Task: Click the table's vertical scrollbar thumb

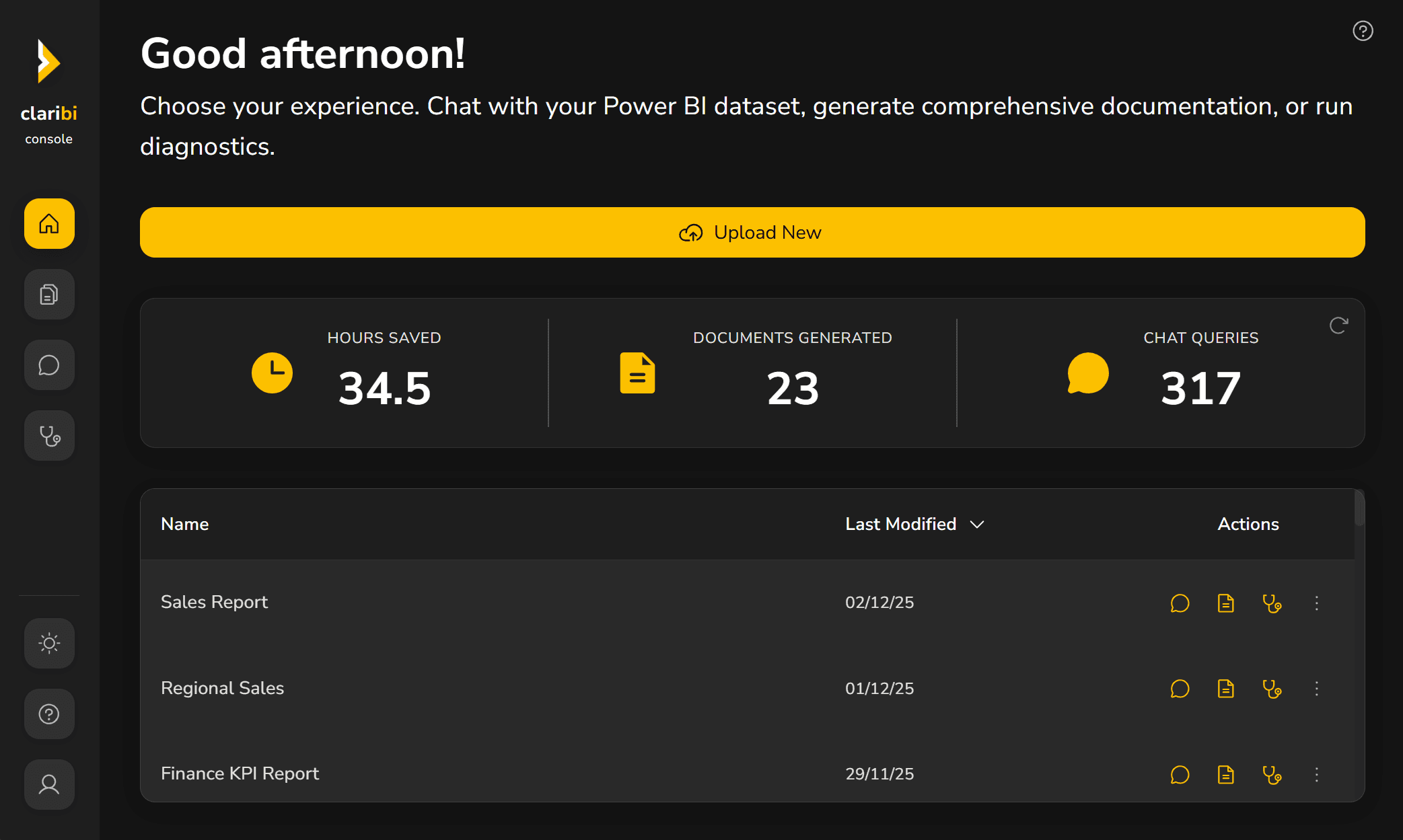Action: [1359, 508]
